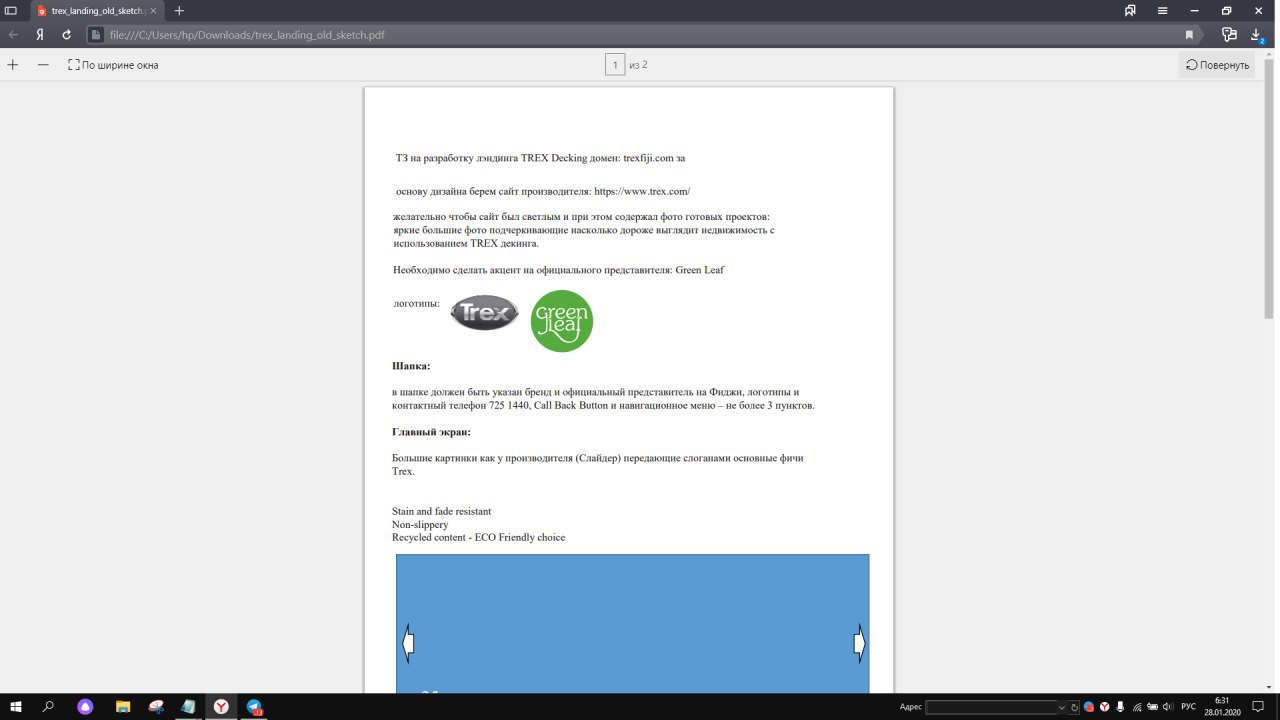
Task: Open the volume speaker tray icon
Action: pyautogui.click(x=1168, y=707)
